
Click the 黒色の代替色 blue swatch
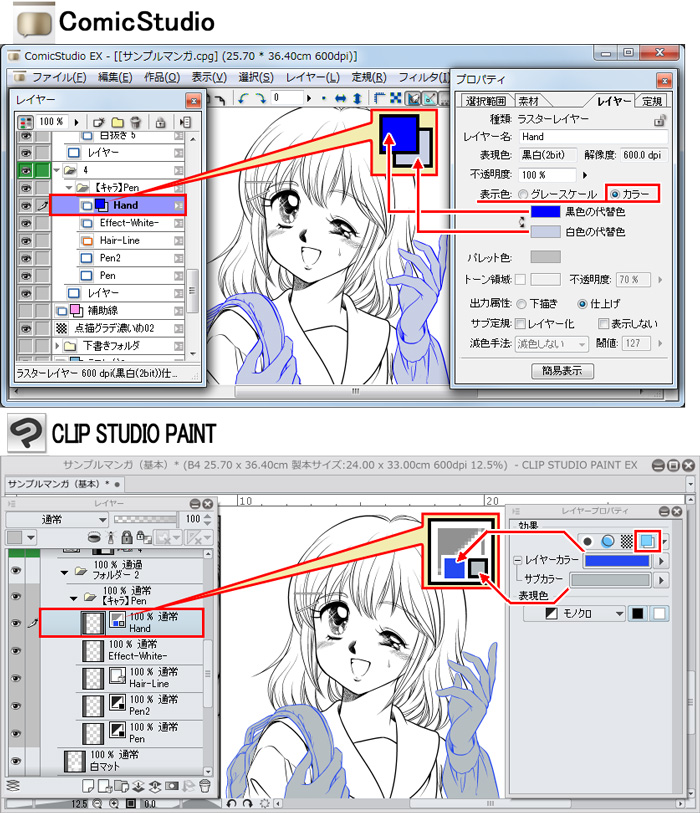(x=545, y=212)
